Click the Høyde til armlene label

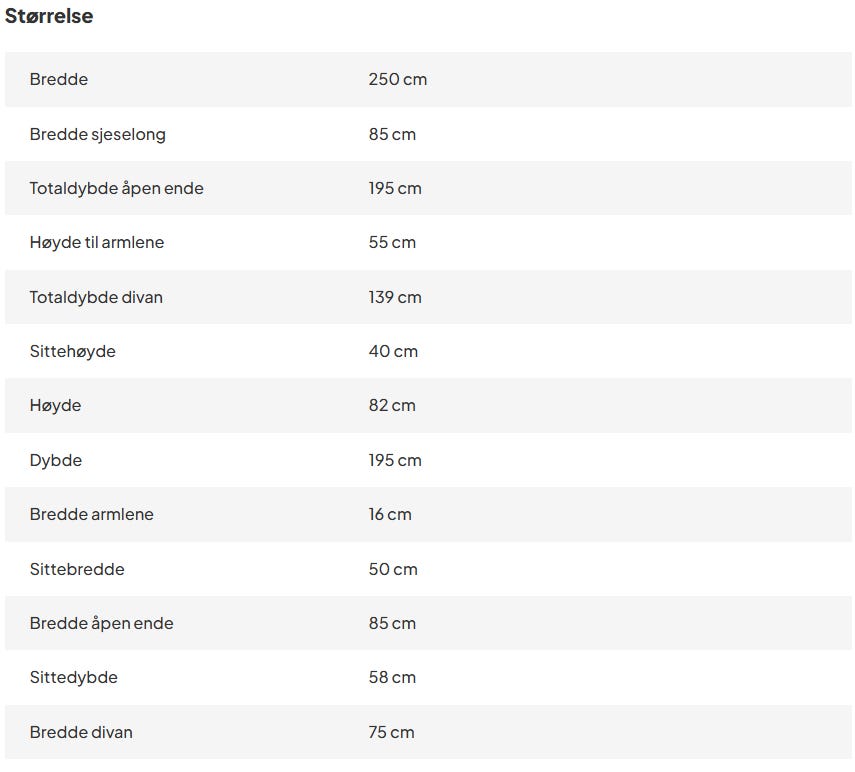point(96,242)
